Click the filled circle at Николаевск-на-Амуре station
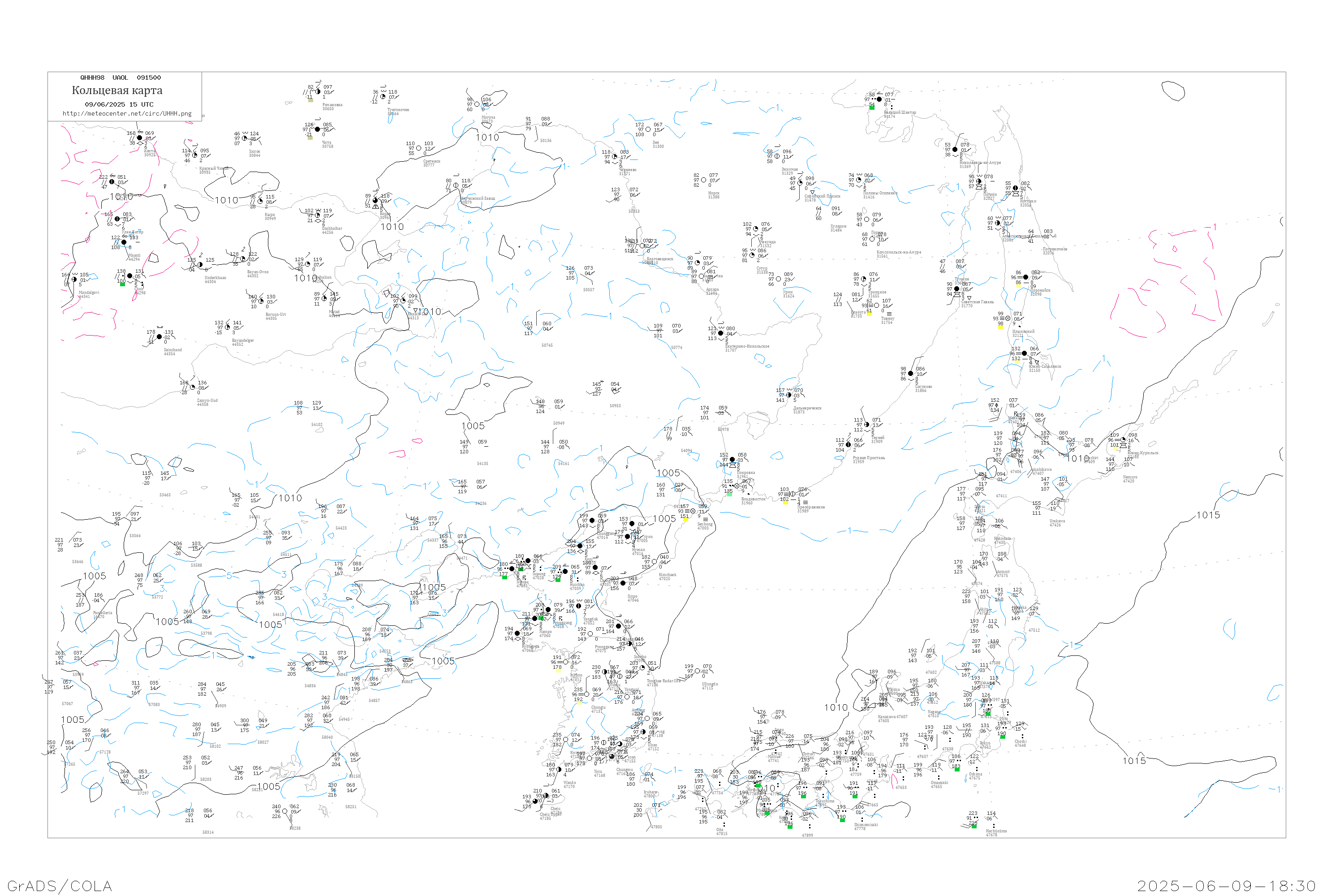 coord(956,150)
